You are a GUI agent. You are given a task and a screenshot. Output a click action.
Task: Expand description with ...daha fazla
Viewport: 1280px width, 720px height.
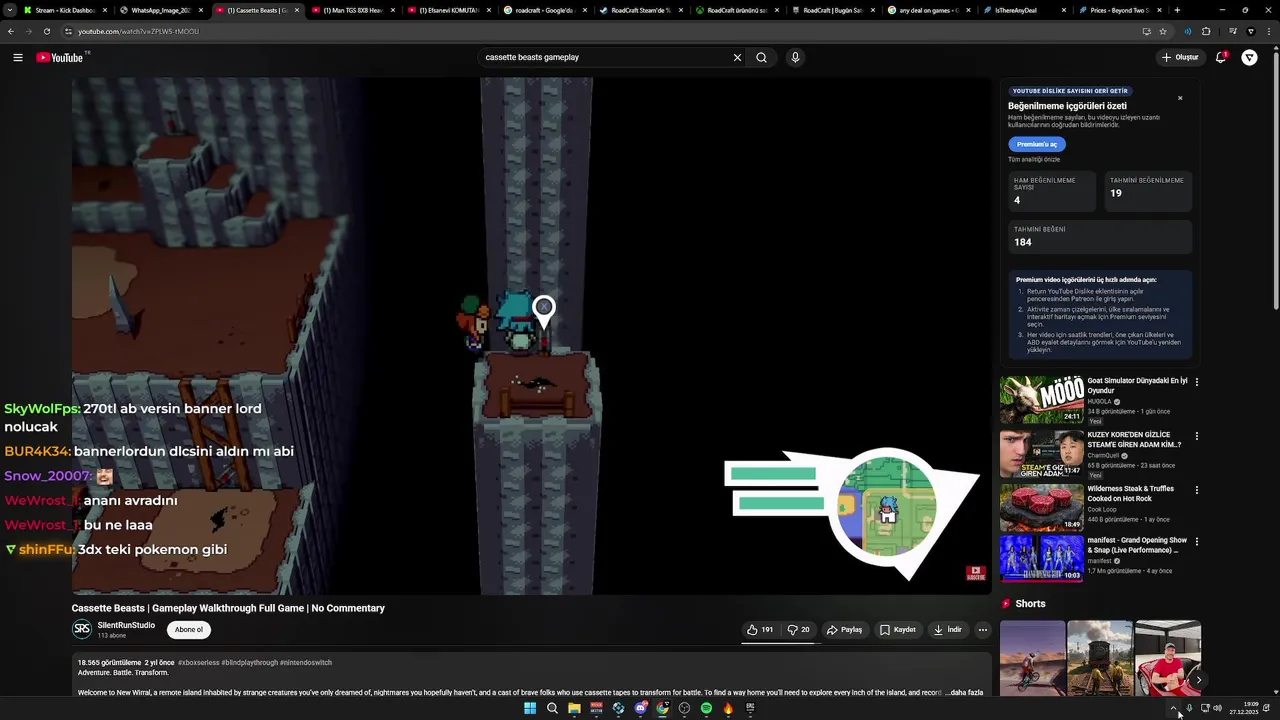tap(965, 692)
